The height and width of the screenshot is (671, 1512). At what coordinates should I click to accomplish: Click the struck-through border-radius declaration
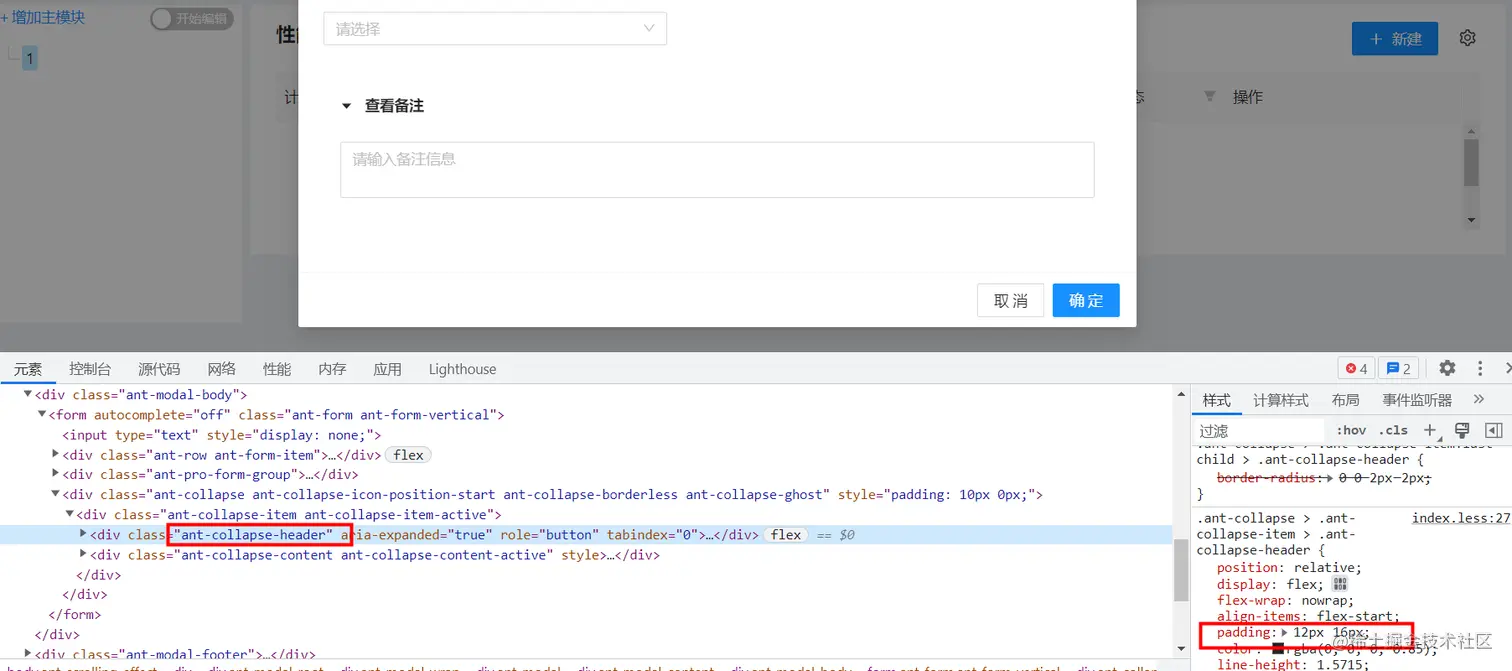1324,478
